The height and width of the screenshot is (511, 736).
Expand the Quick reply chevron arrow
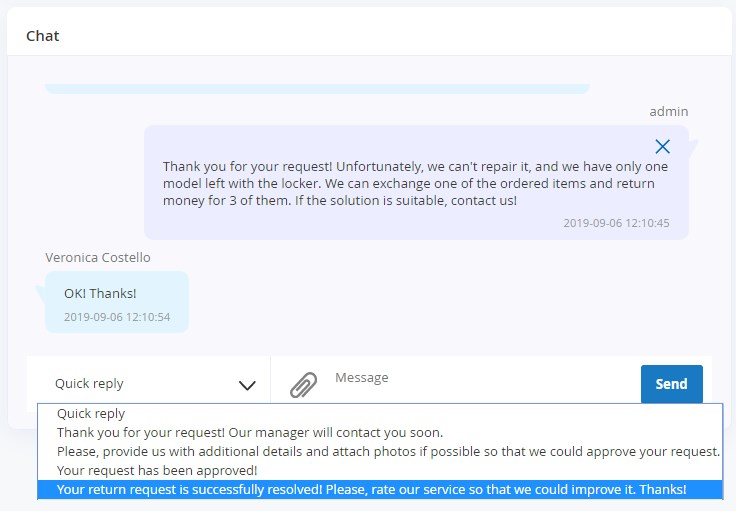click(x=247, y=385)
